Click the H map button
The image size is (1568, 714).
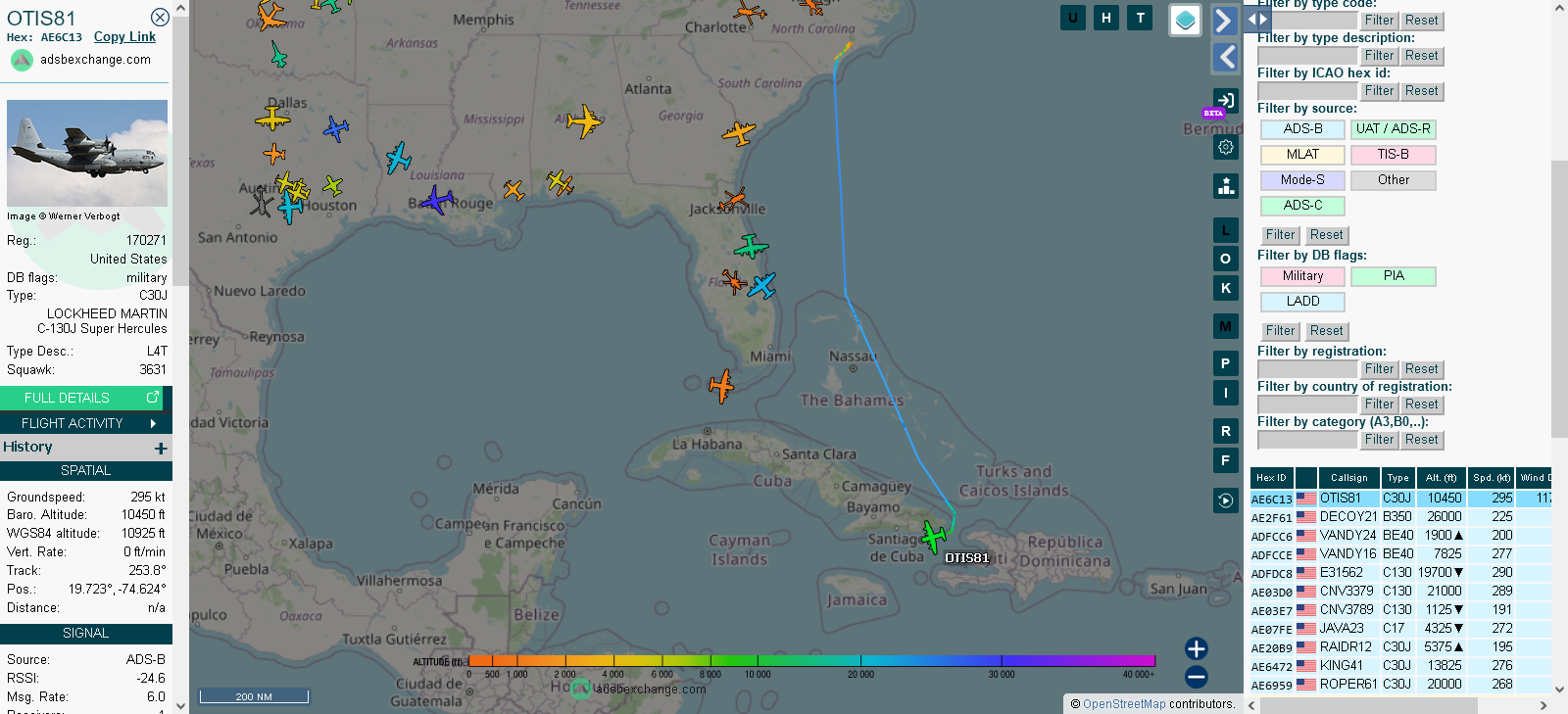click(1106, 18)
